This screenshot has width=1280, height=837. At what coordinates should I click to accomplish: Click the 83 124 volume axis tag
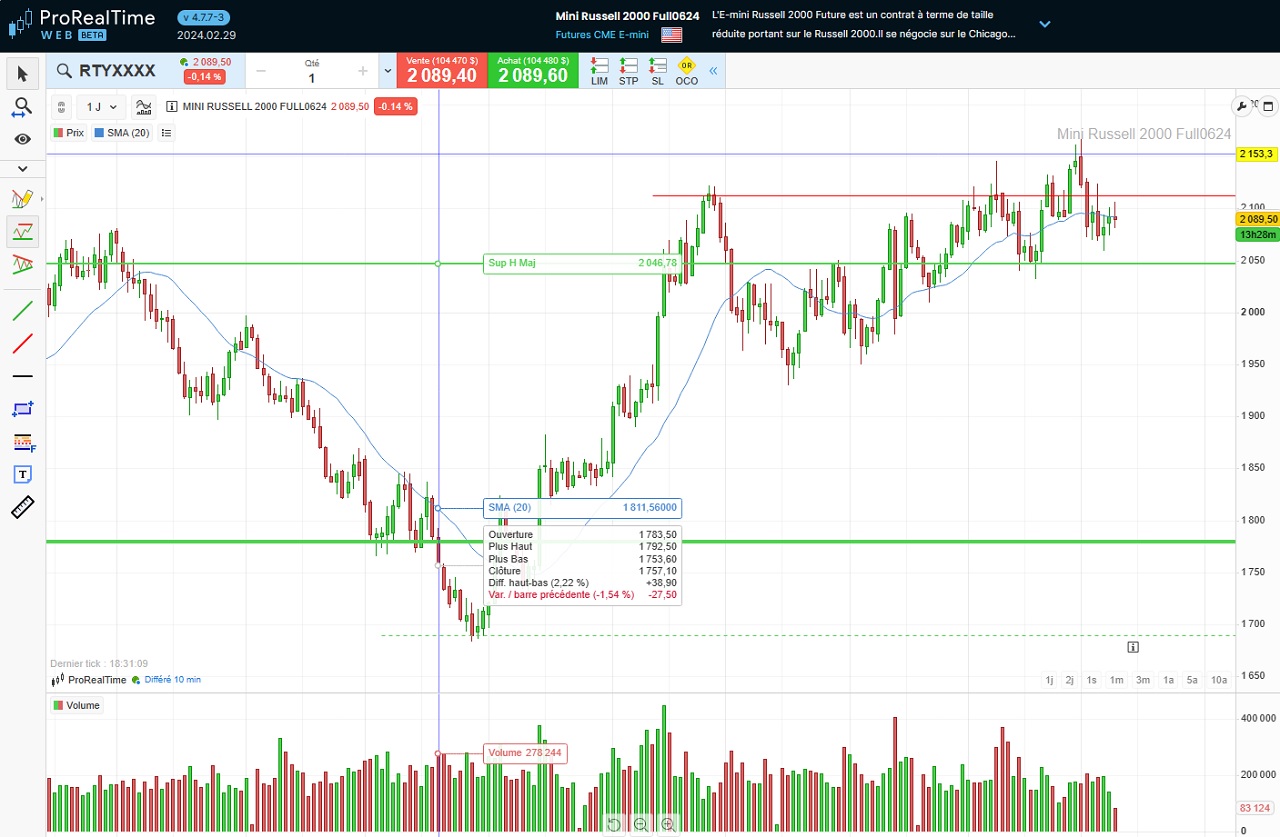(x=1255, y=808)
